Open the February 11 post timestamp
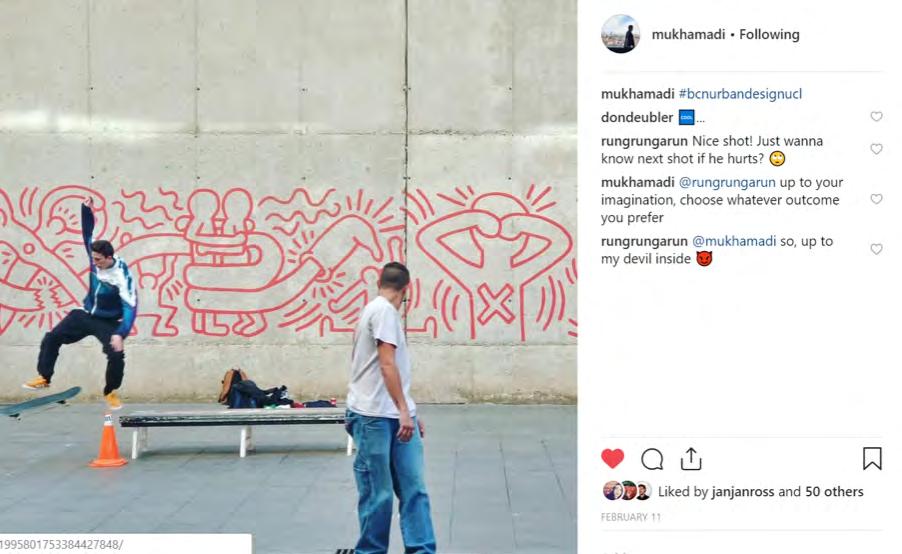 [631, 517]
